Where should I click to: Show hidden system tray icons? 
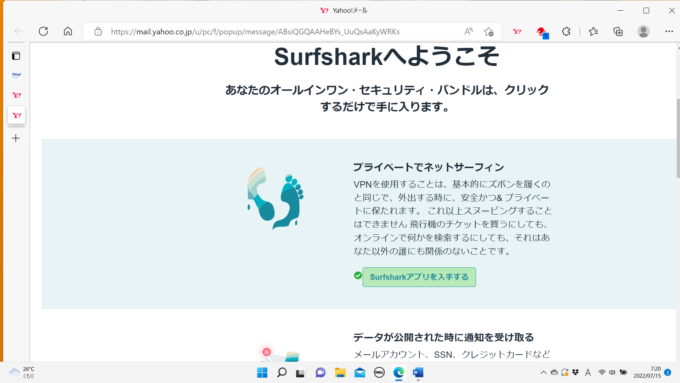[543, 372]
